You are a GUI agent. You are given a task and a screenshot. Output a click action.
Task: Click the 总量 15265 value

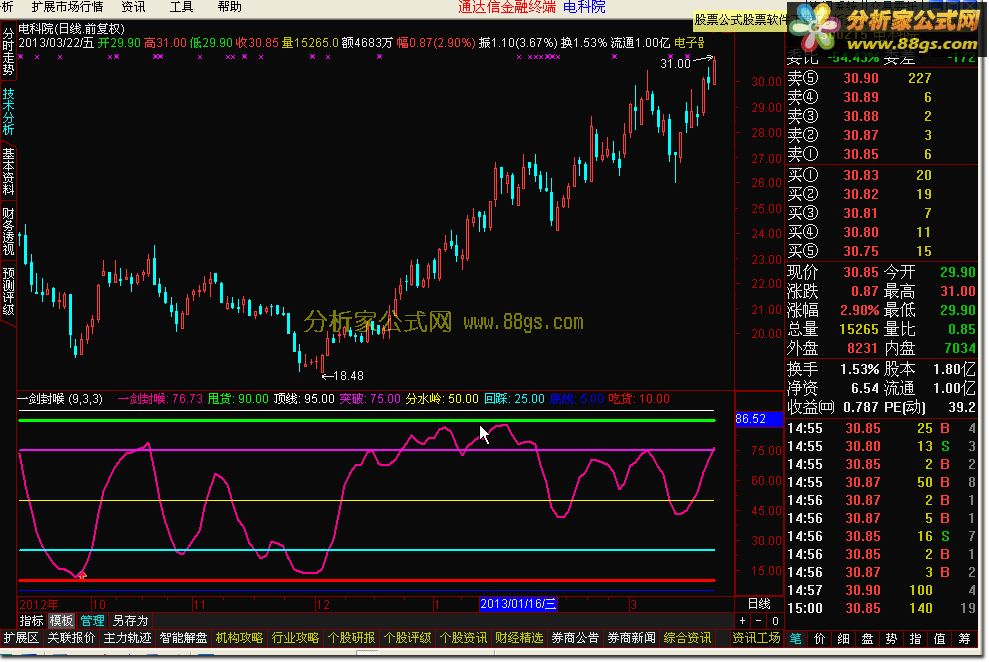[x=859, y=329]
